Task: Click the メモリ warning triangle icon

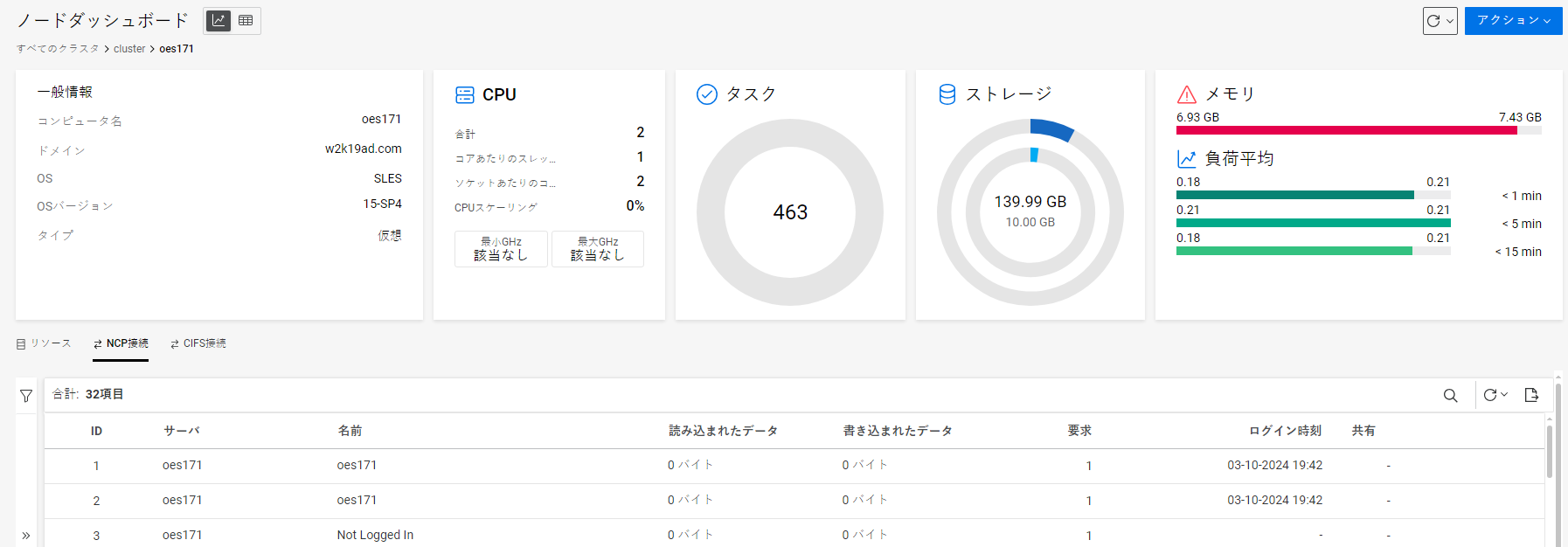Action: 1186,94
